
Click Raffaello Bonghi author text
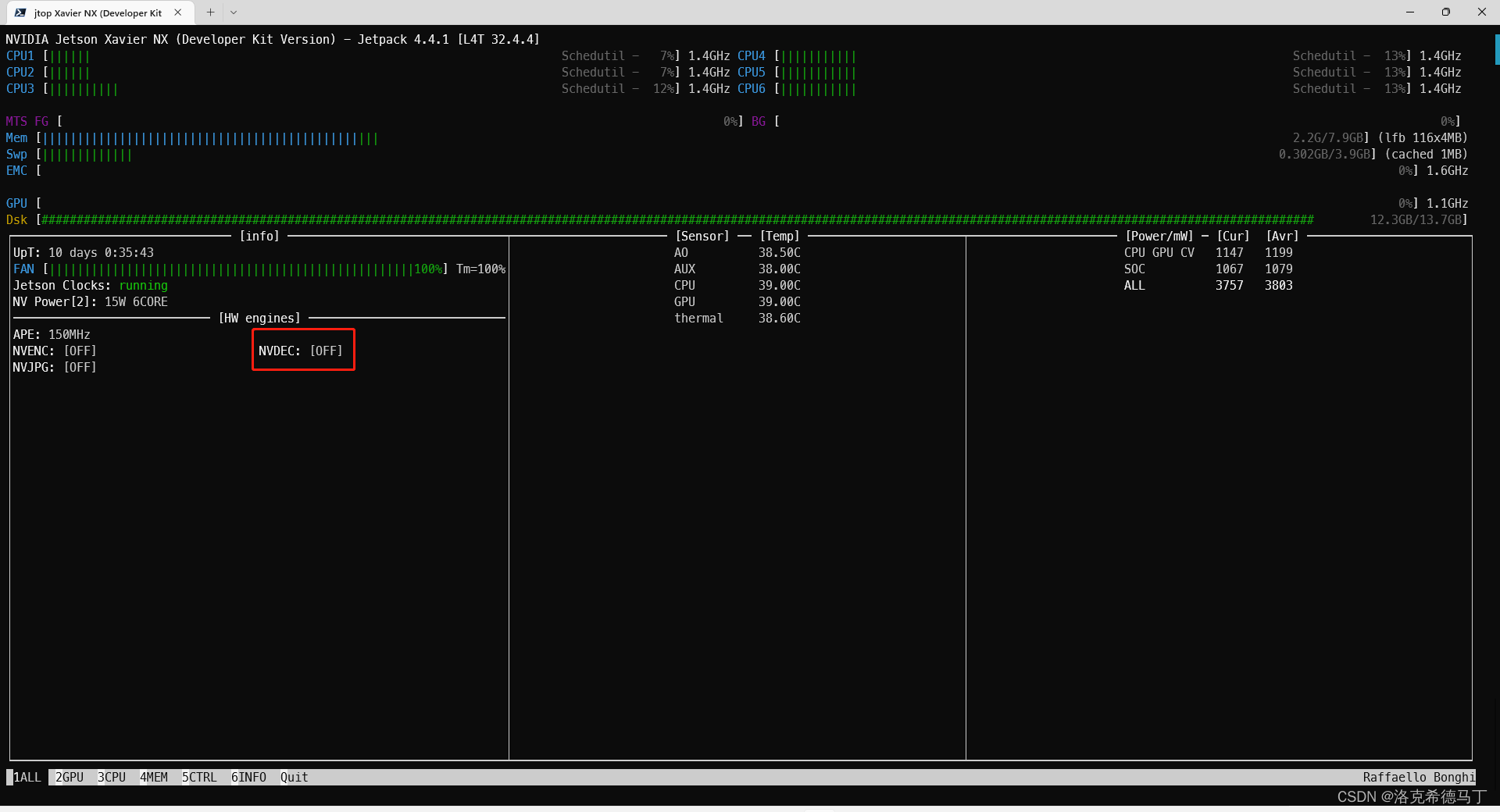click(x=1419, y=778)
